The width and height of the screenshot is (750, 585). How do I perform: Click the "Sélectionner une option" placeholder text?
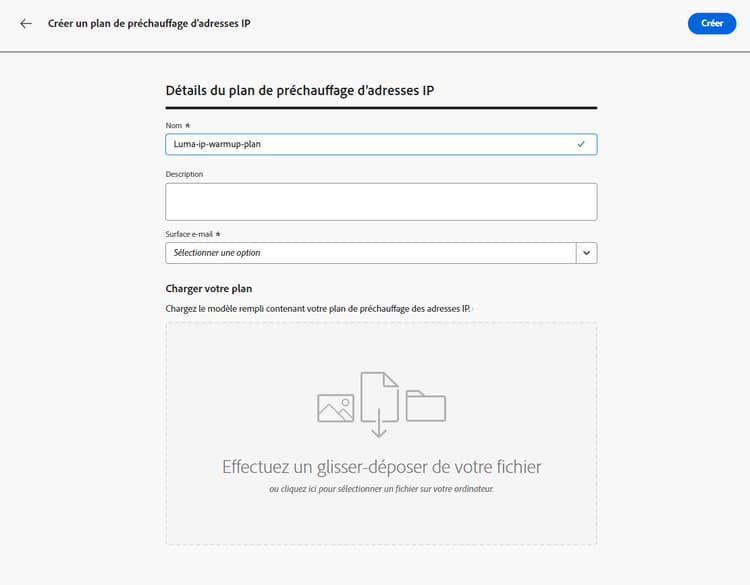[x=217, y=253]
